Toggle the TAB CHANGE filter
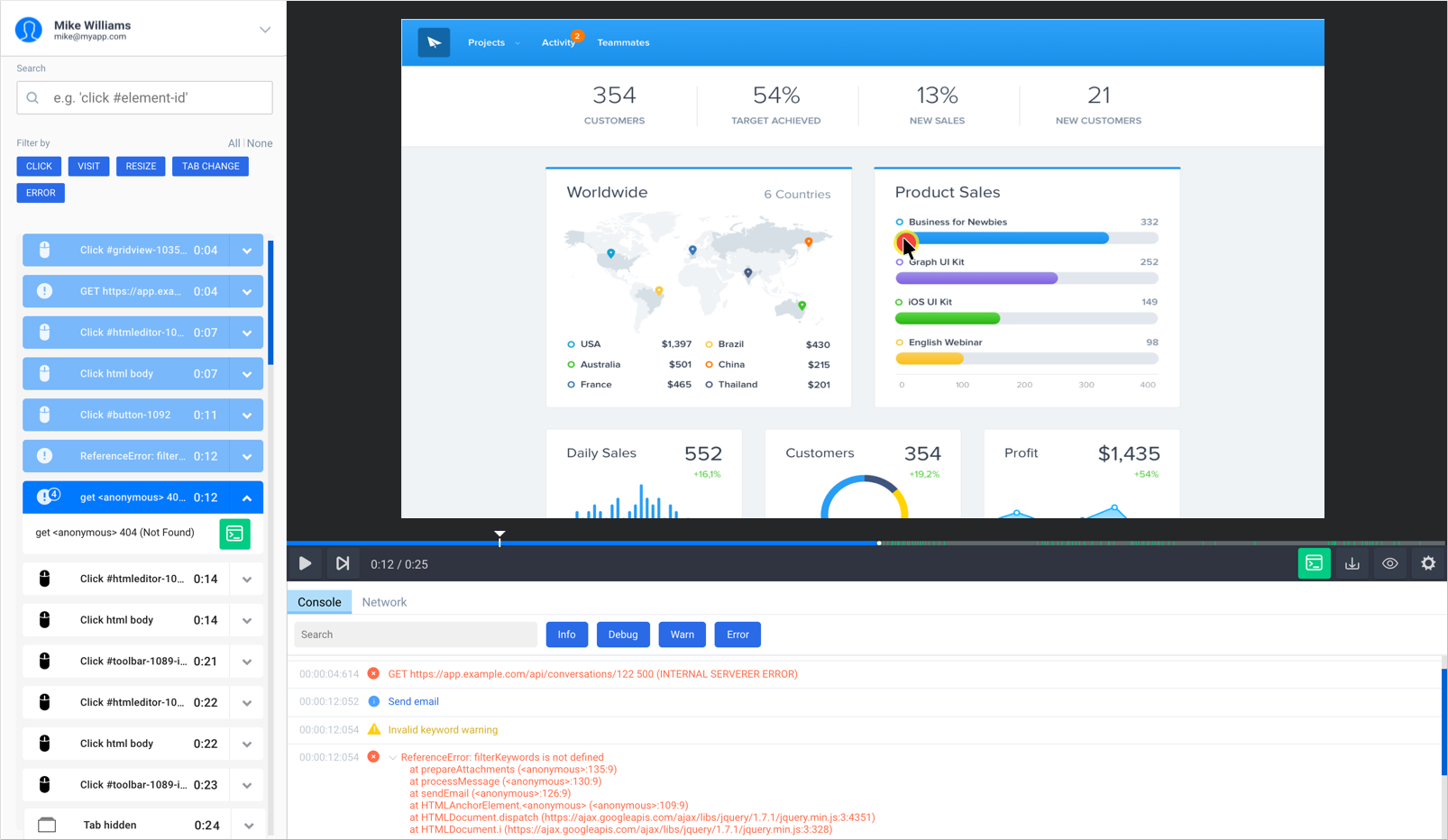 (210, 166)
